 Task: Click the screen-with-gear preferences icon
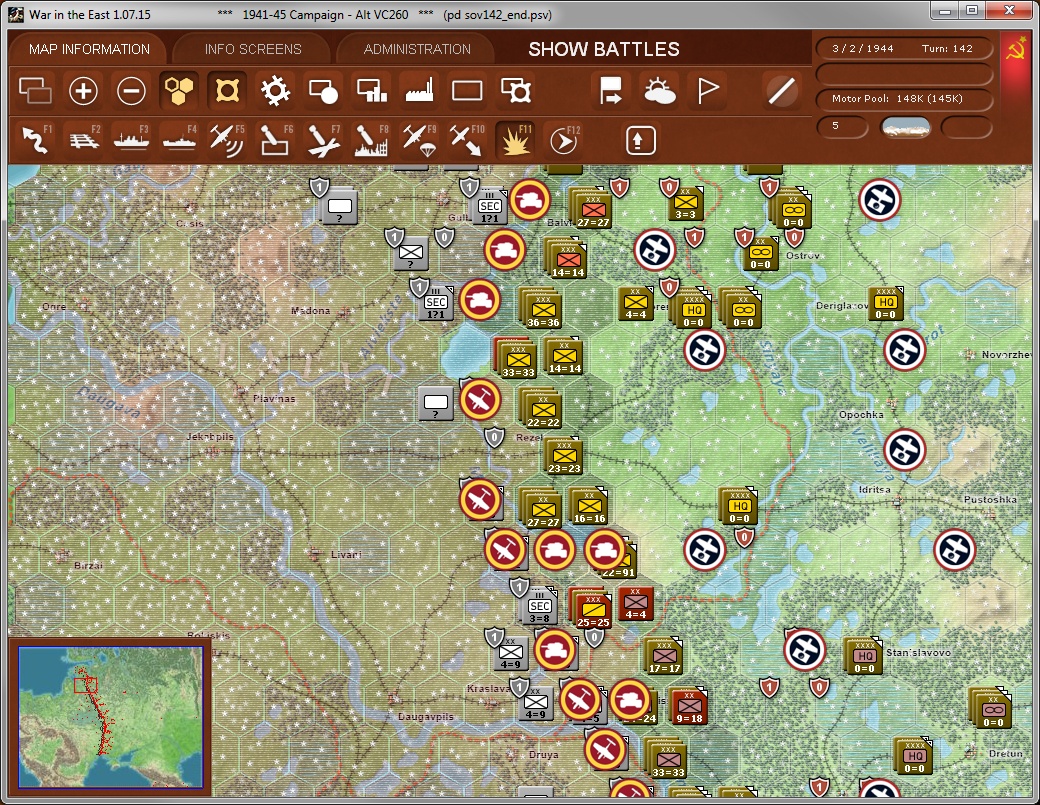pos(515,91)
